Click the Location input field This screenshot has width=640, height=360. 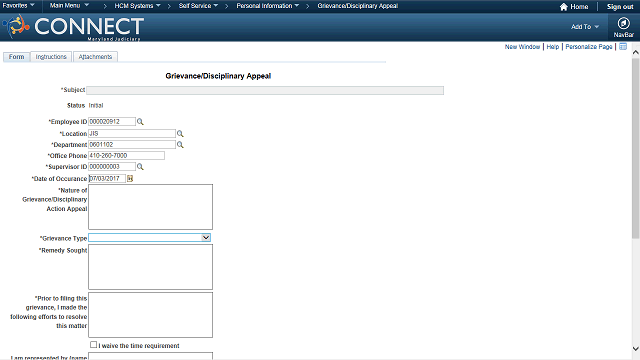(x=132, y=133)
